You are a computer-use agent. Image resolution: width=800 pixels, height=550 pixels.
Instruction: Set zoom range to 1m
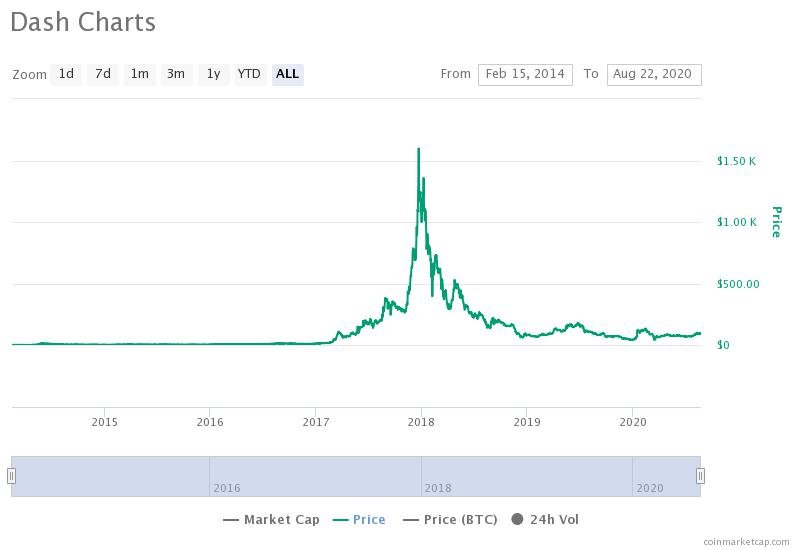pyautogui.click(x=139, y=74)
